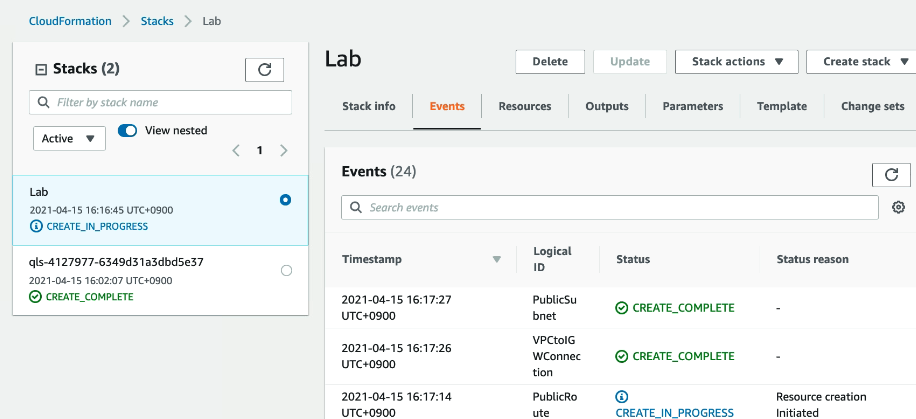Sort by Timestamp using the triangle icon
The width and height of the screenshot is (916, 419).
497,259
